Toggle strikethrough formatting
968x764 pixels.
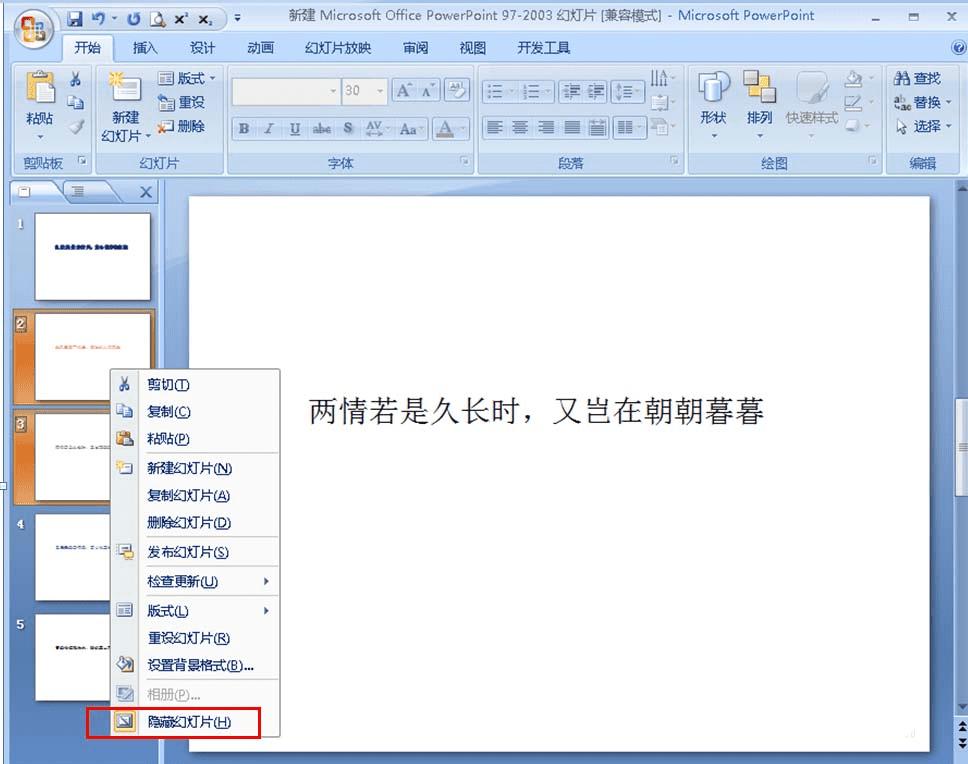322,128
